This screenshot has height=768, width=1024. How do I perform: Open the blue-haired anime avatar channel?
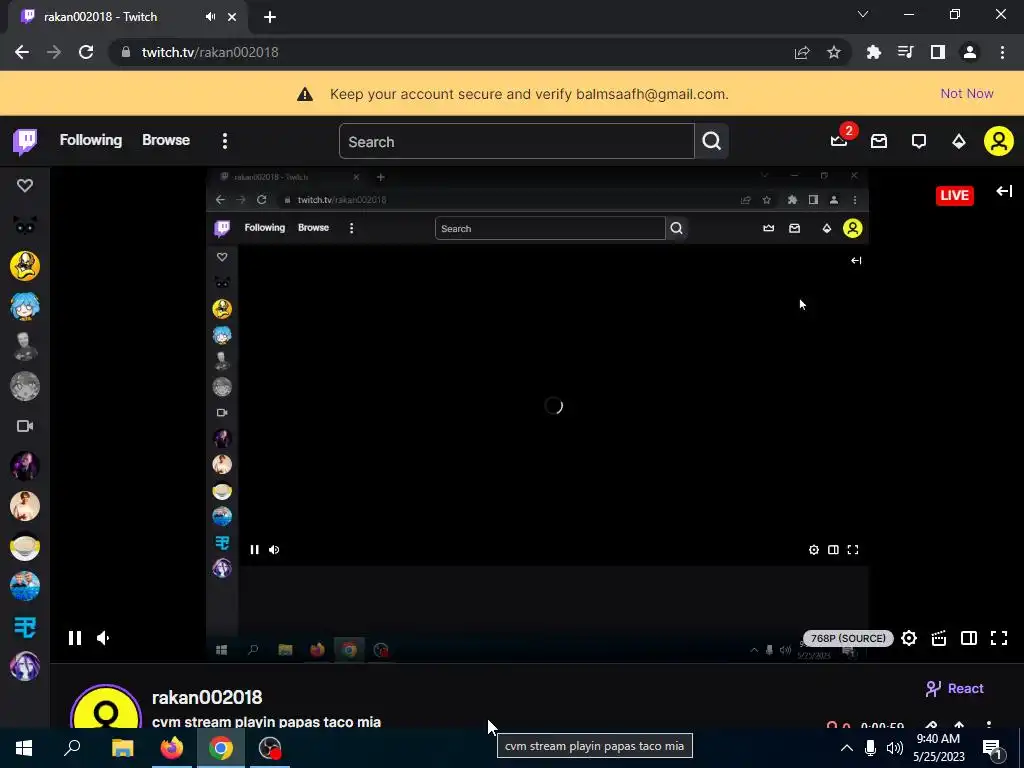coord(25,306)
